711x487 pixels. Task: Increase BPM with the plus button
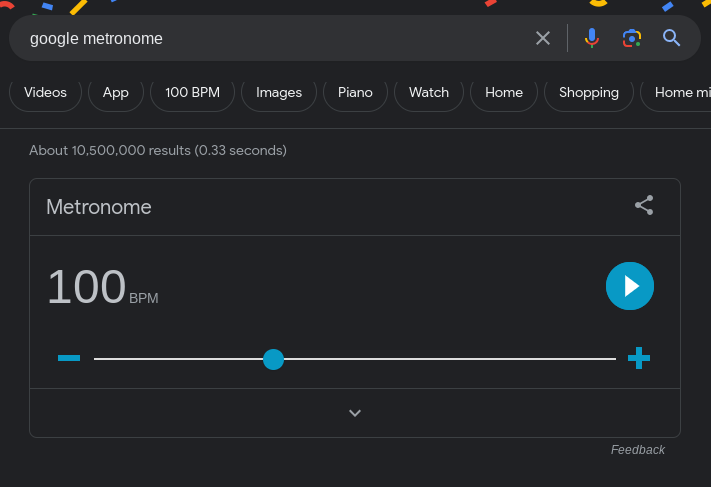click(639, 358)
